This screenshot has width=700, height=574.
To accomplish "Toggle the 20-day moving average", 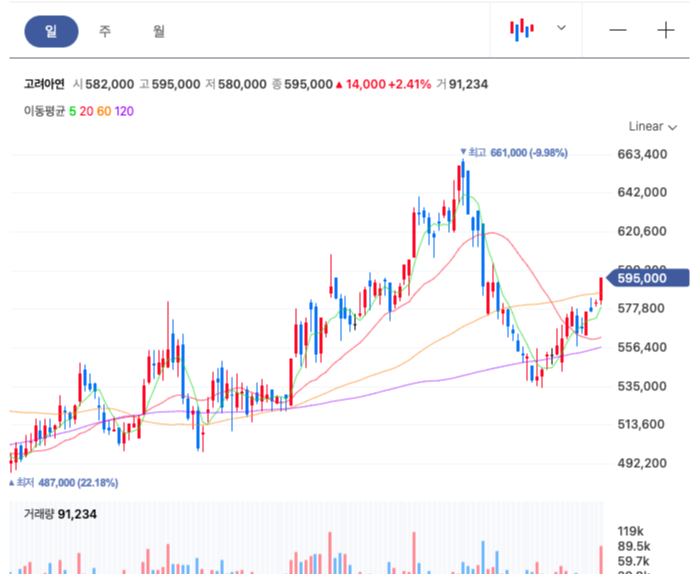I will (x=86, y=111).
